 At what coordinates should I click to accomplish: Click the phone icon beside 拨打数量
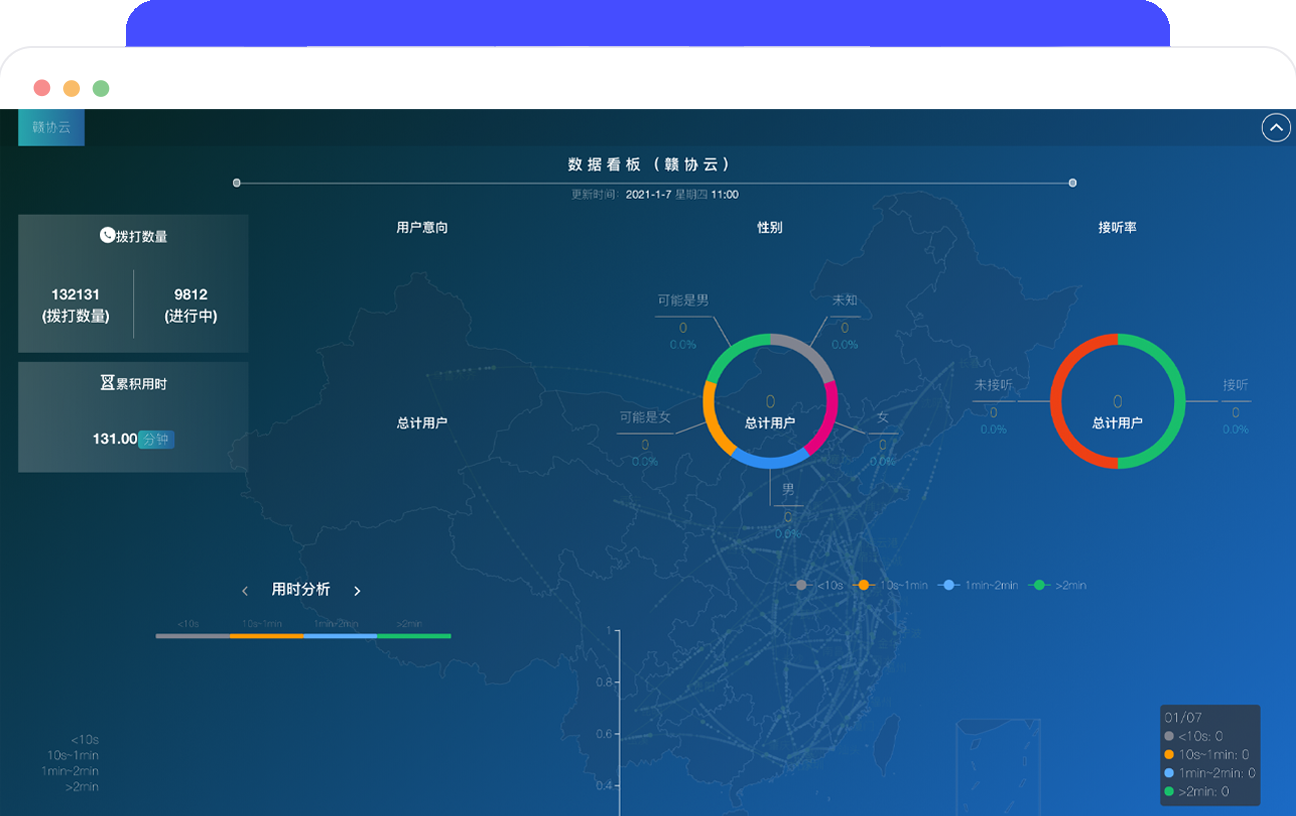tap(107, 235)
